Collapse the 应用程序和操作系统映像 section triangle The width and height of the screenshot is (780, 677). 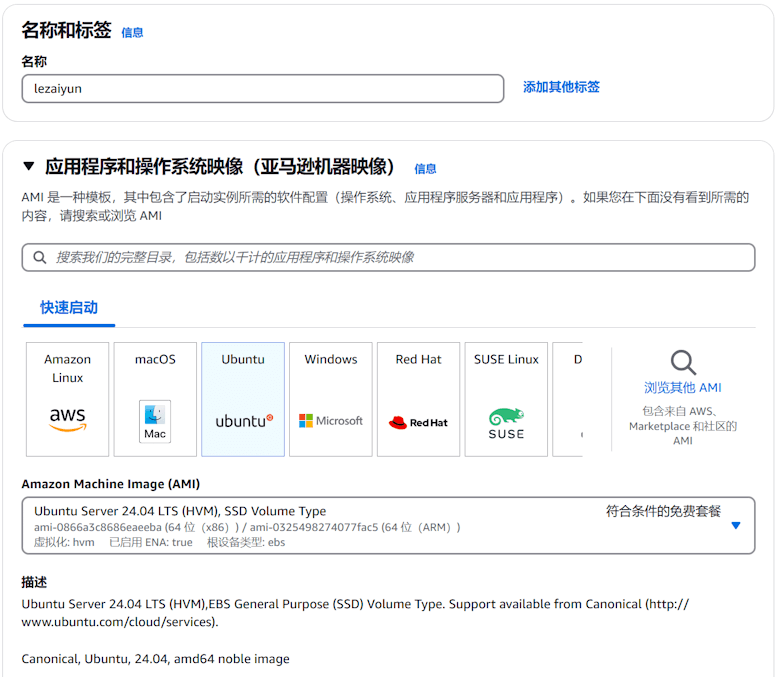point(29,167)
